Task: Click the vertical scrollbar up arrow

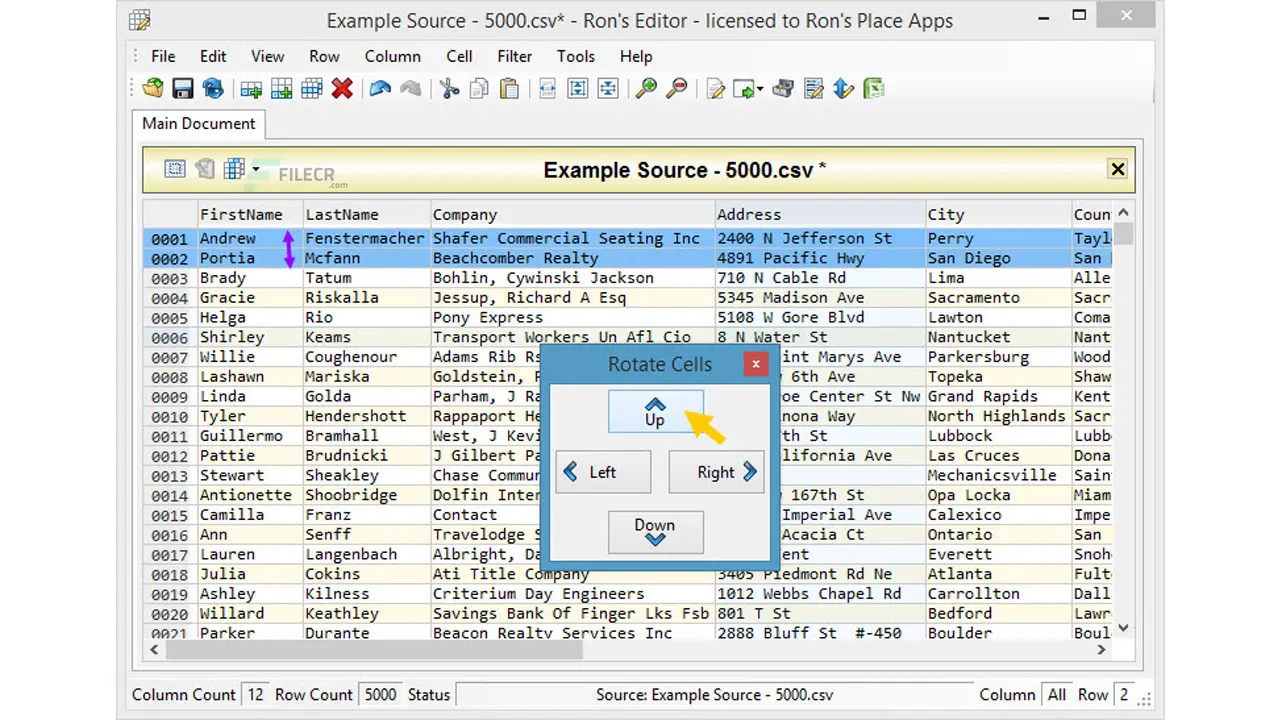Action: (x=1123, y=213)
